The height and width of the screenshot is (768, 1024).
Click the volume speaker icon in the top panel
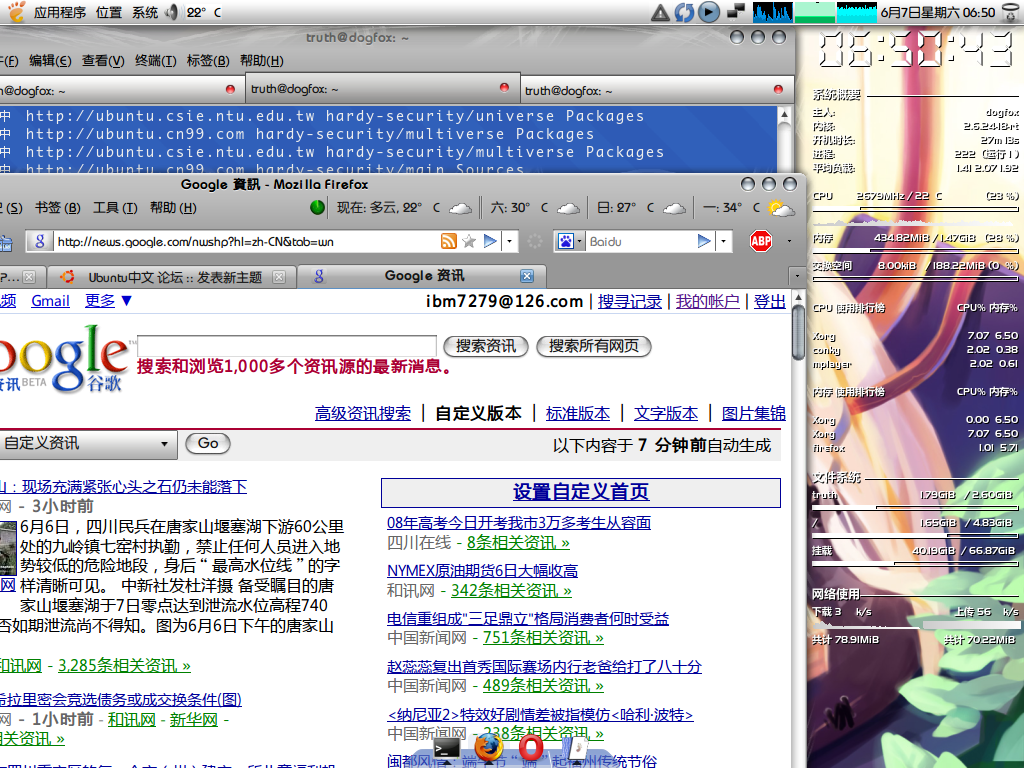[x=172, y=12]
